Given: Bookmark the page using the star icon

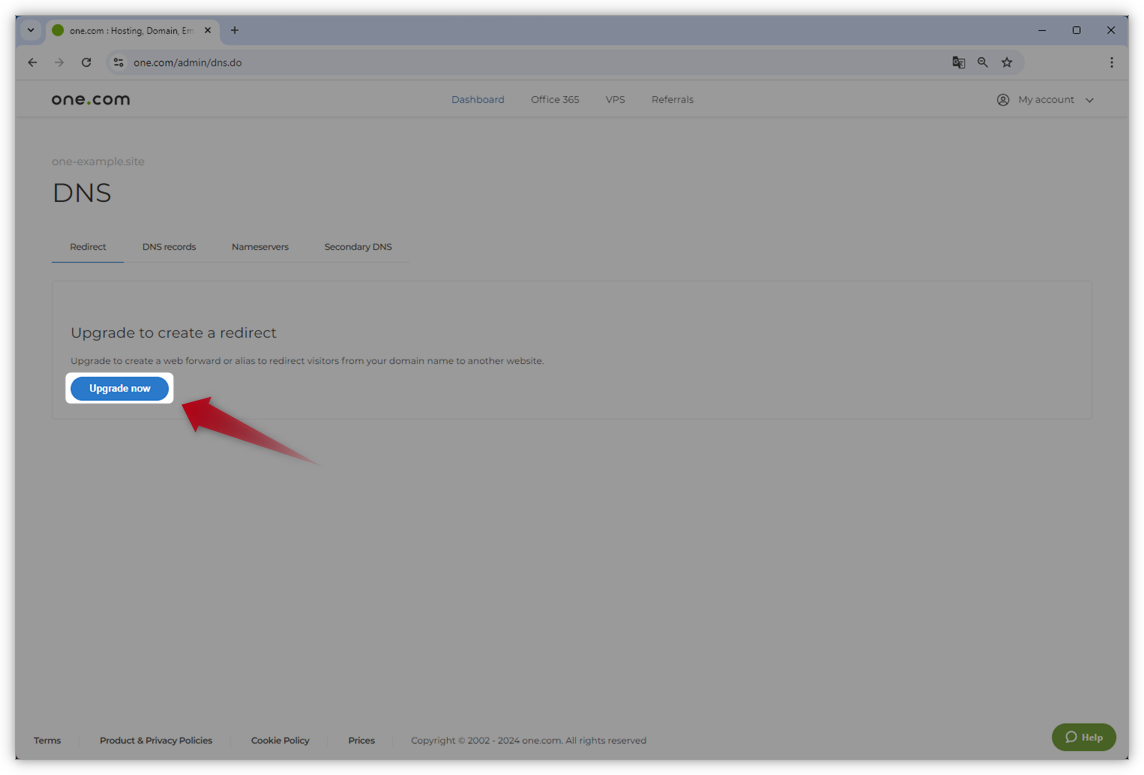Looking at the screenshot, I should tap(1007, 62).
